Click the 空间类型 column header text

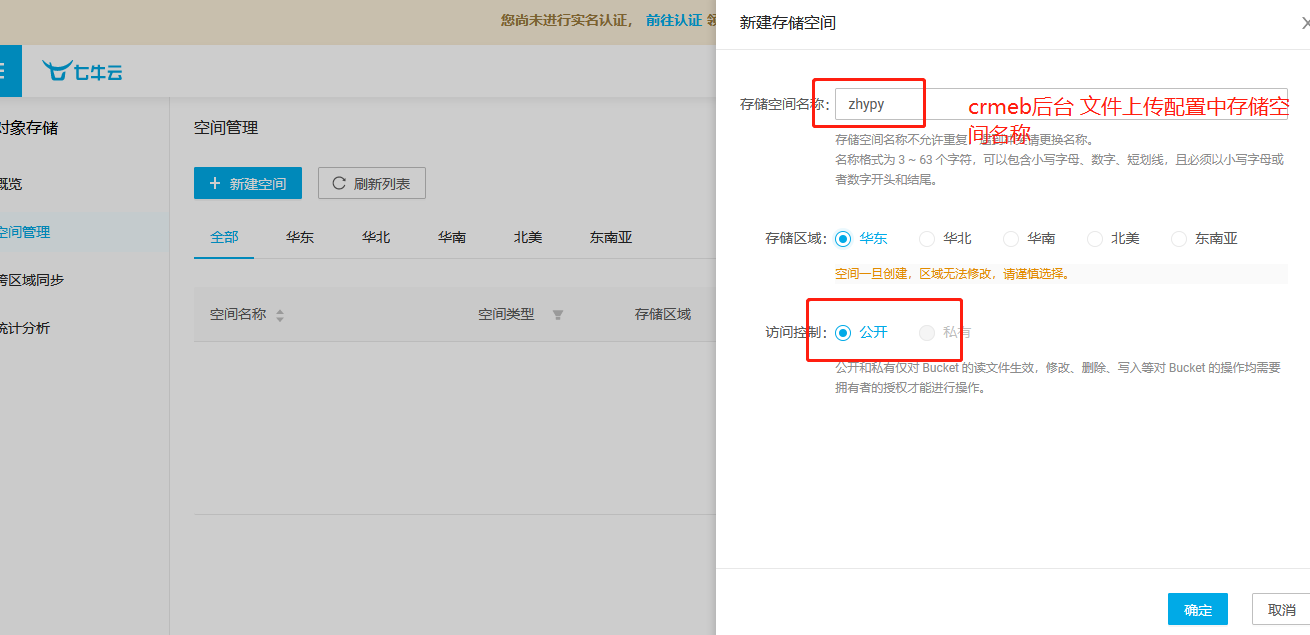[506, 314]
